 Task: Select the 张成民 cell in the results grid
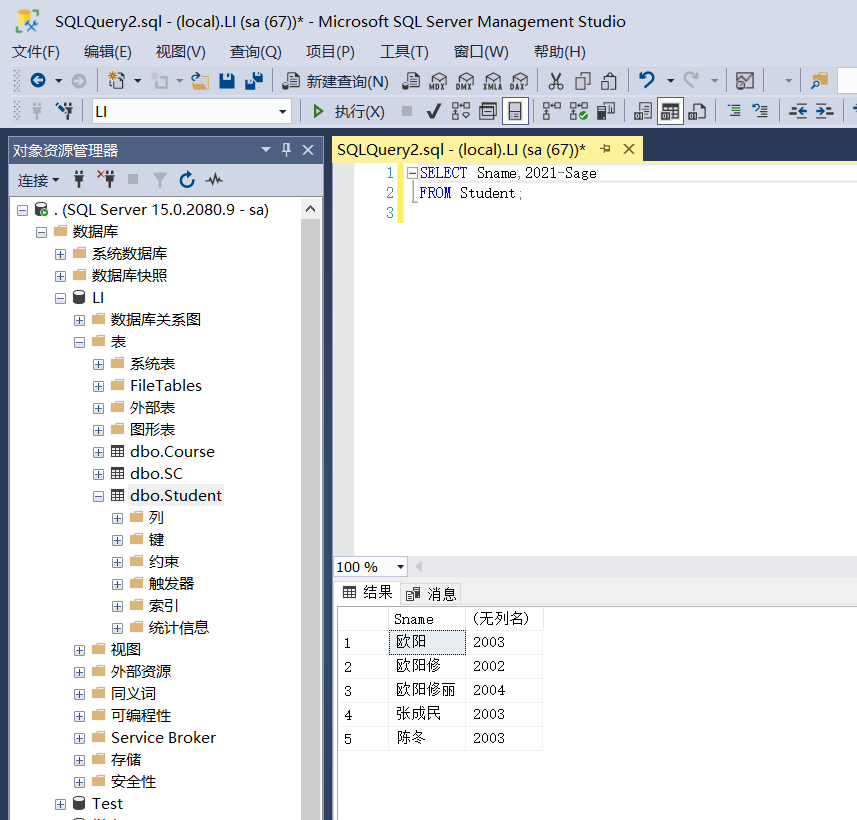click(x=427, y=714)
